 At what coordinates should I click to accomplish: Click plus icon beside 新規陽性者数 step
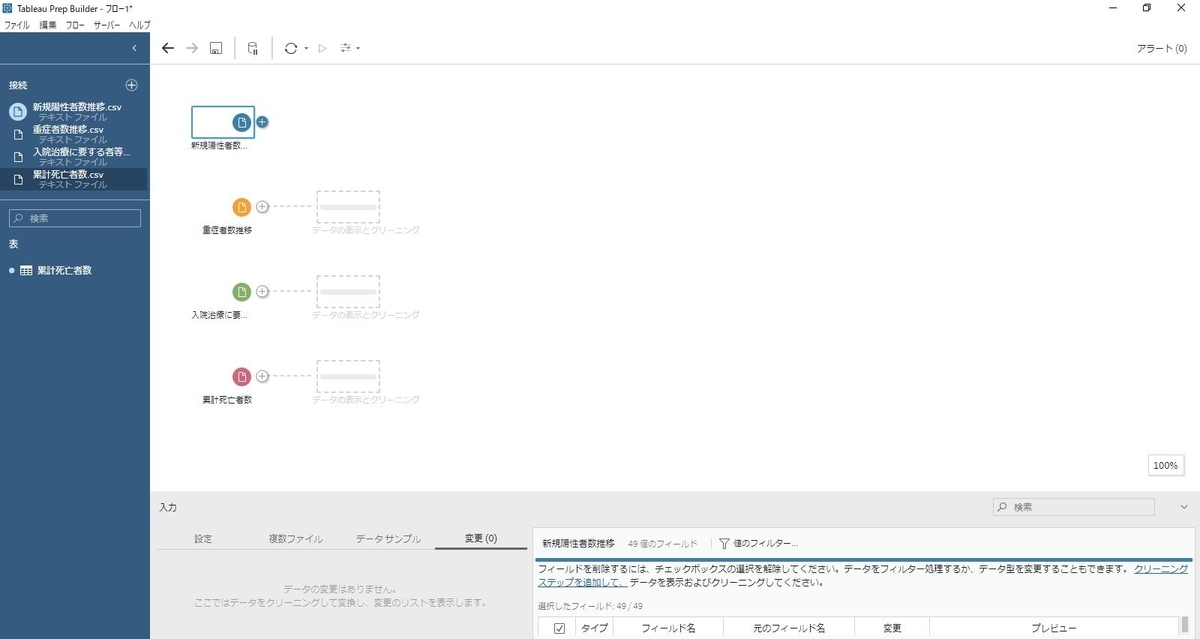tap(262, 122)
